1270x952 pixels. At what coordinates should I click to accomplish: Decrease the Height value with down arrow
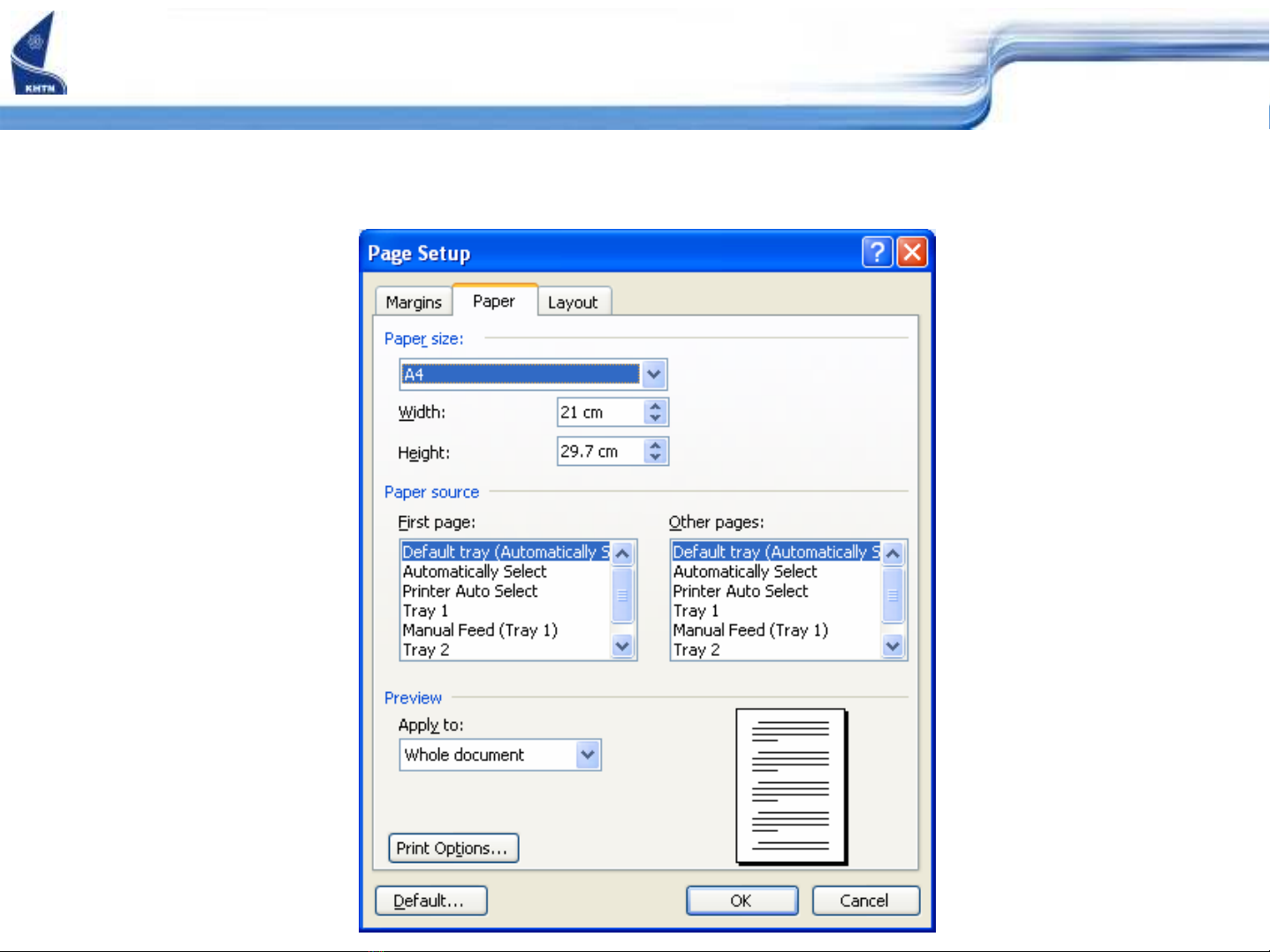655,457
